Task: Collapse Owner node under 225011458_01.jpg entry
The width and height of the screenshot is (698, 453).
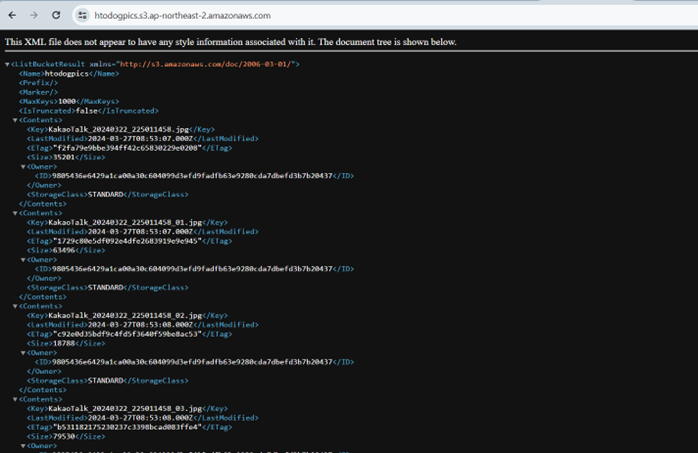Action: 23,260
